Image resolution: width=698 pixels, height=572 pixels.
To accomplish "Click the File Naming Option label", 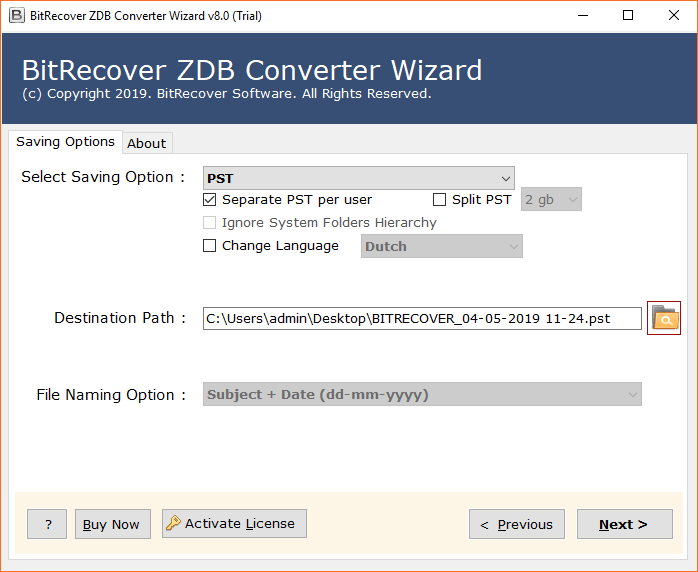I will [x=111, y=395].
